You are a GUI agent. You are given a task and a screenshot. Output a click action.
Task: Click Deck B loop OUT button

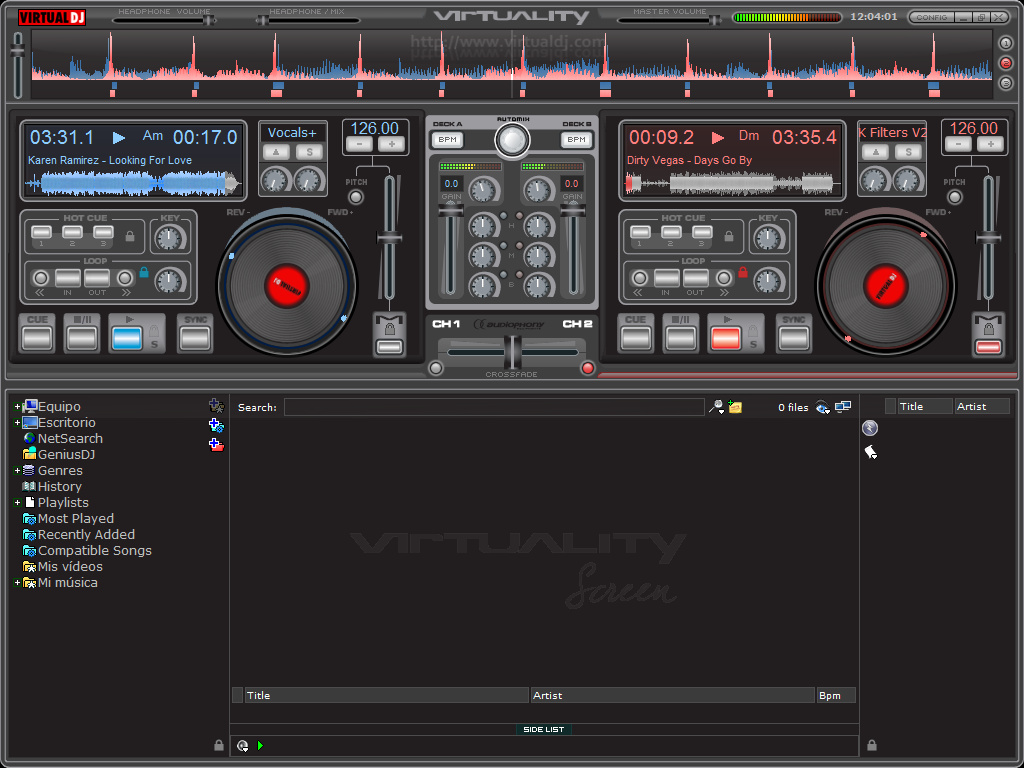(696, 279)
